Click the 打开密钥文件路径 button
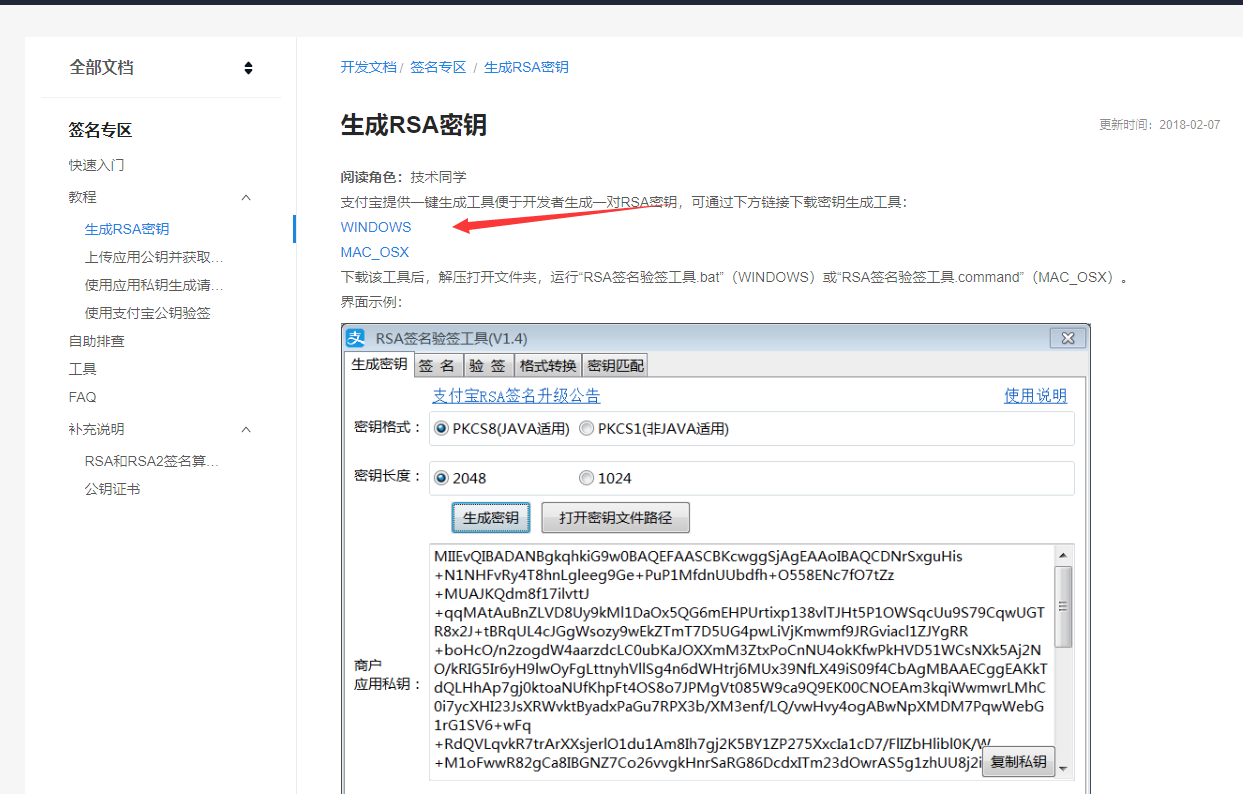Viewport: 1243px width, 794px height. pyautogui.click(x=615, y=517)
